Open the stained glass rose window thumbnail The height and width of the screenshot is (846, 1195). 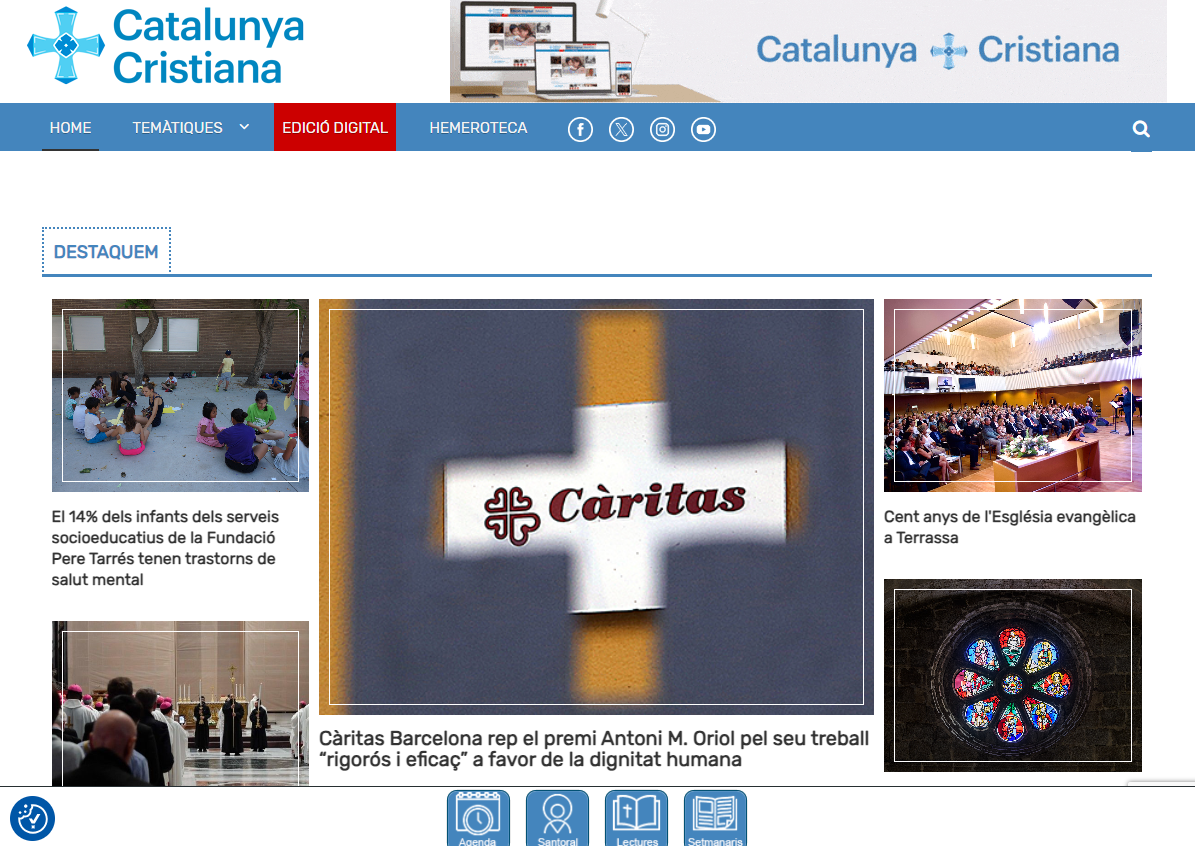point(1013,675)
